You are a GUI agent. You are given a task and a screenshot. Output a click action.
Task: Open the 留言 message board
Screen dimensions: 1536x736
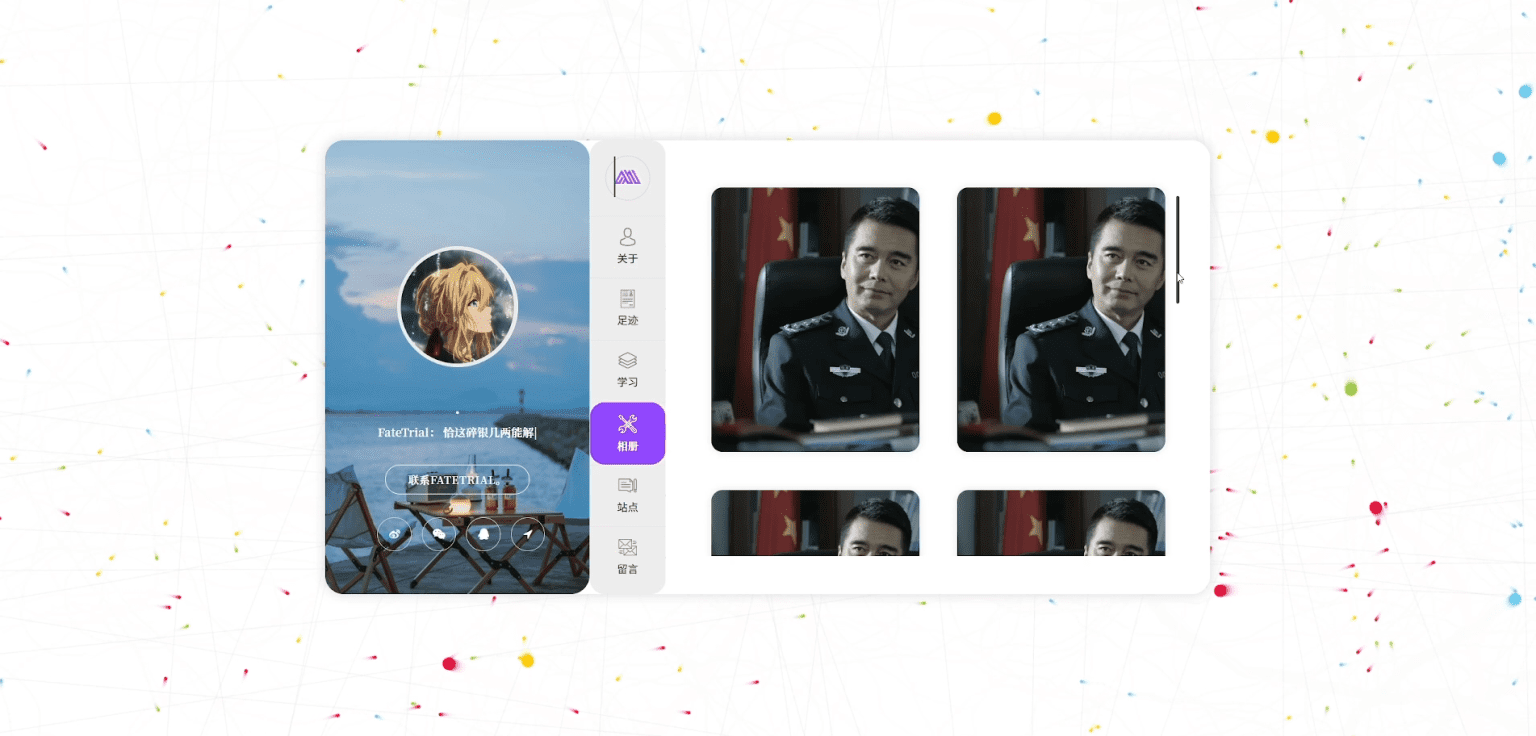pos(627,557)
